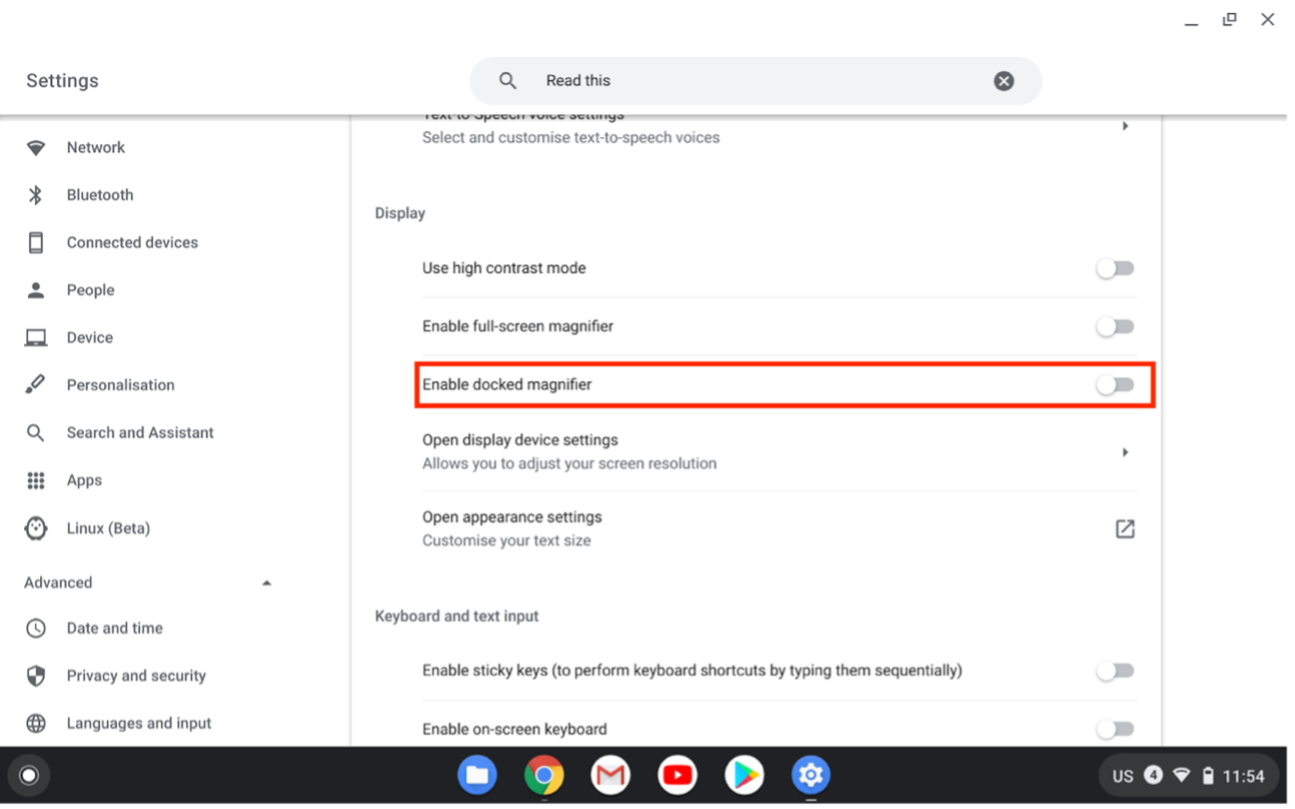The height and width of the screenshot is (809, 1295).
Task: Select the Bluetooth sidebar icon
Action: pos(36,194)
